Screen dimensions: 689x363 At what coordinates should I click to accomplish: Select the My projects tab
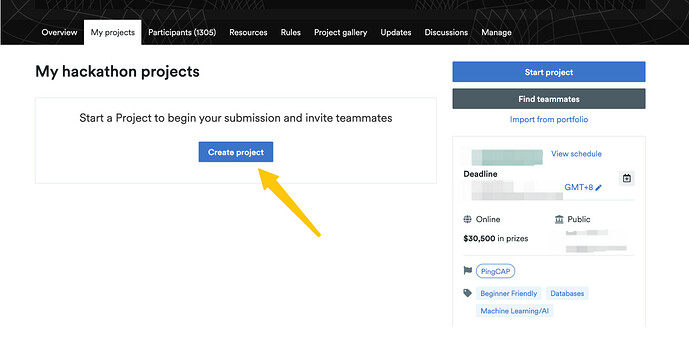[x=112, y=32]
